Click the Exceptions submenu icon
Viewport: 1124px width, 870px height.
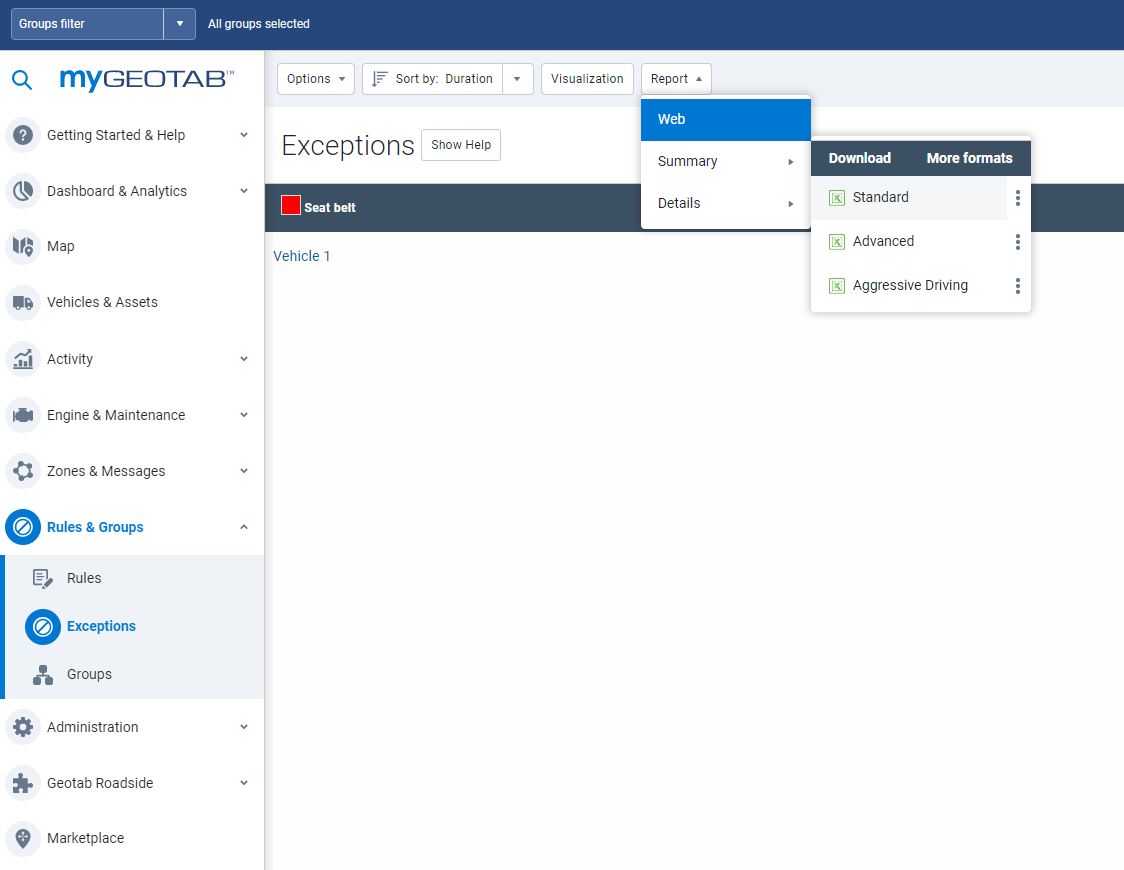click(x=43, y=626)
